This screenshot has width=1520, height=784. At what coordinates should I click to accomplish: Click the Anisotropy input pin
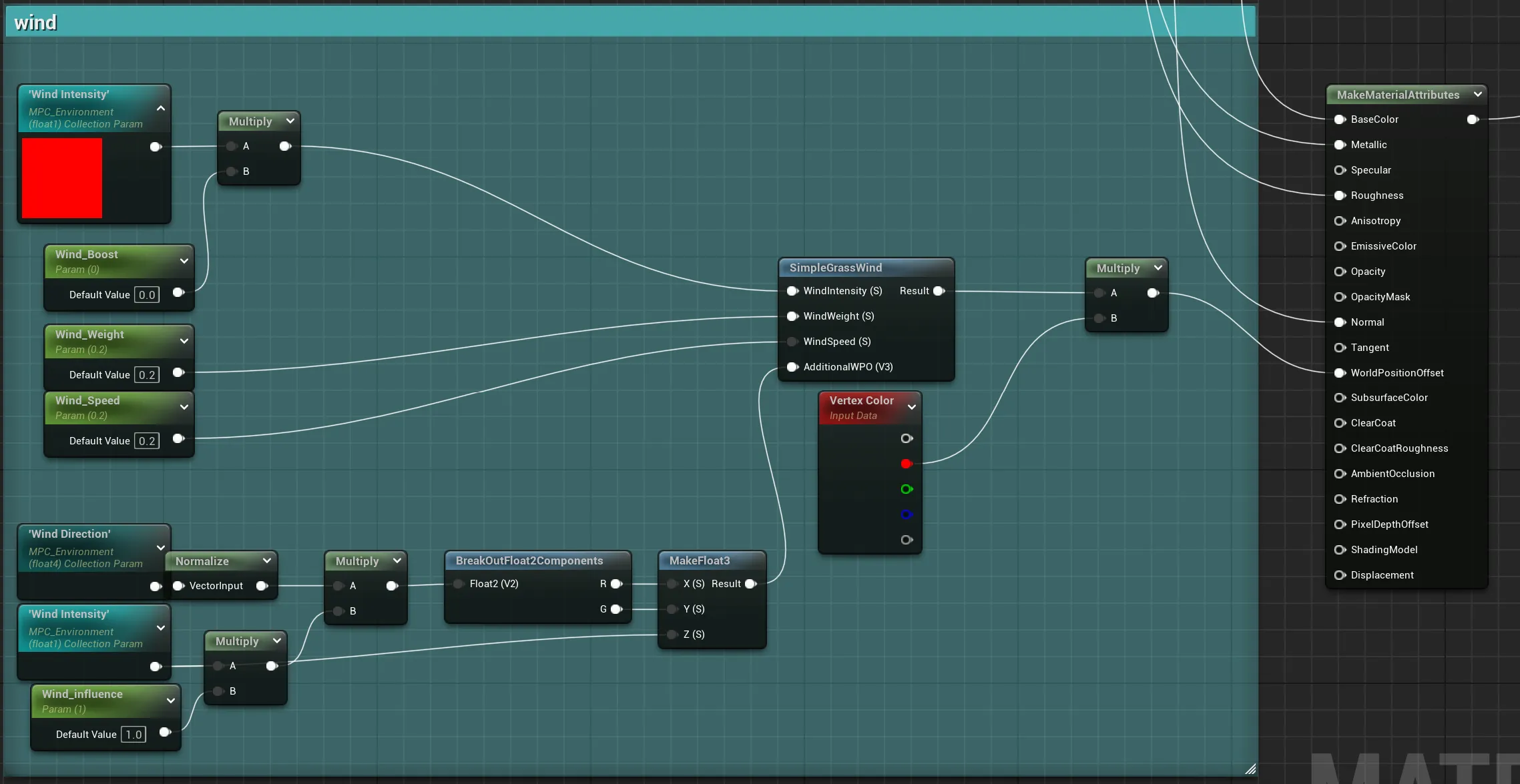coord(1340,221)
